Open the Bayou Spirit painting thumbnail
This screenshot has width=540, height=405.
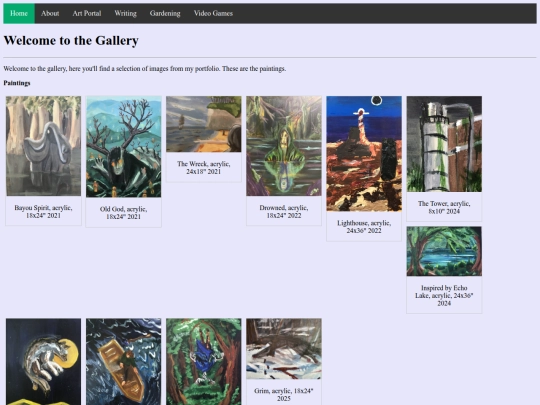tap(43, 146)
